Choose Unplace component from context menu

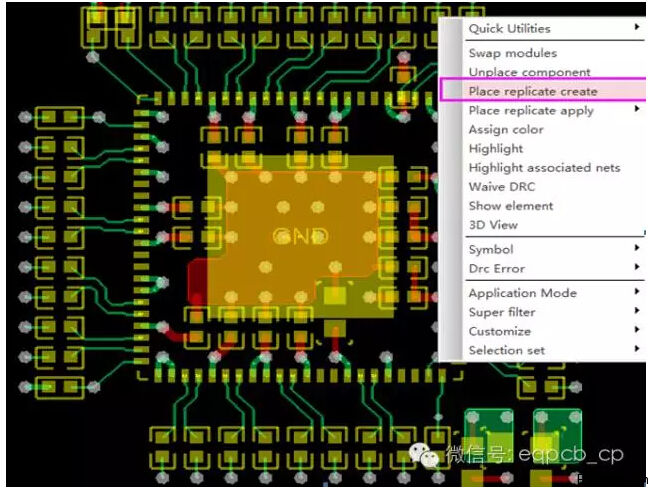point(529,72)
